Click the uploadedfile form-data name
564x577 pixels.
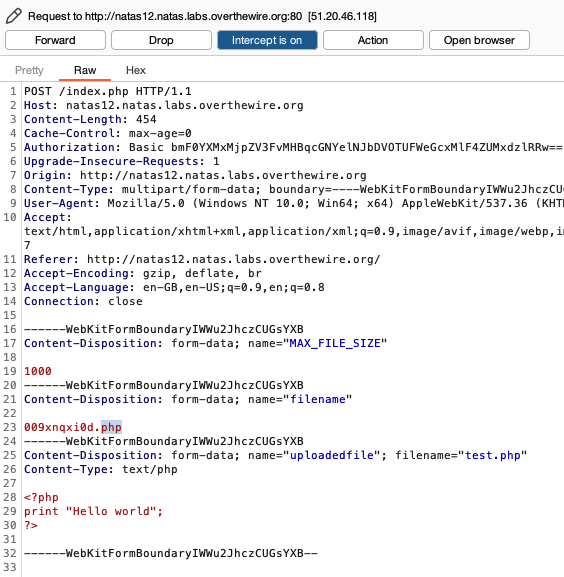pos(331,455)
